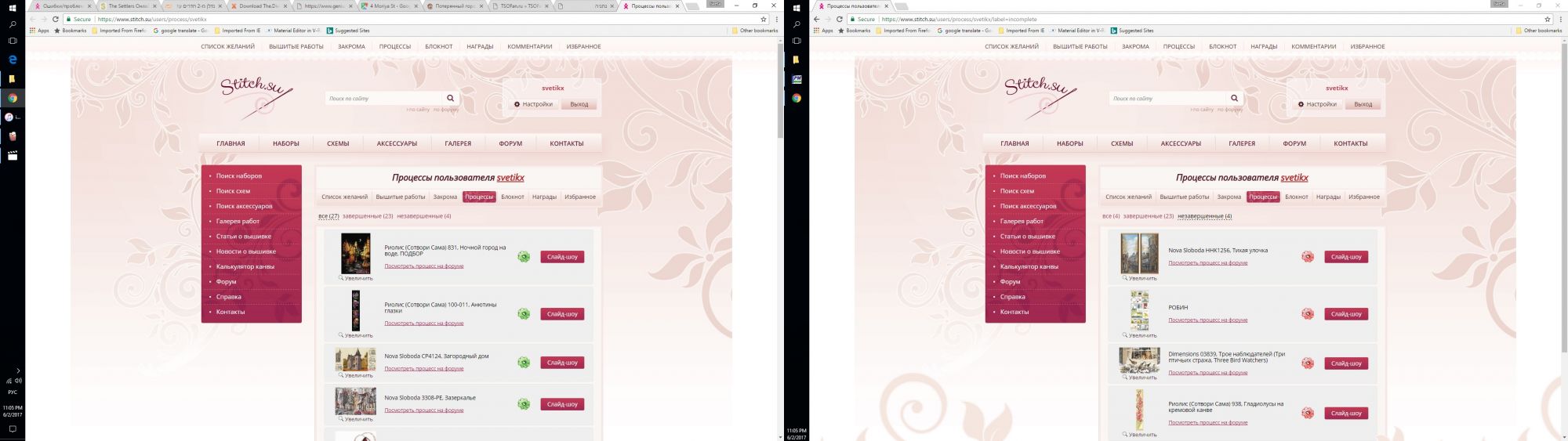Choose незавершенные (4) filter in left window
This screenshot has width=1568, height=441.
point(423,216)
